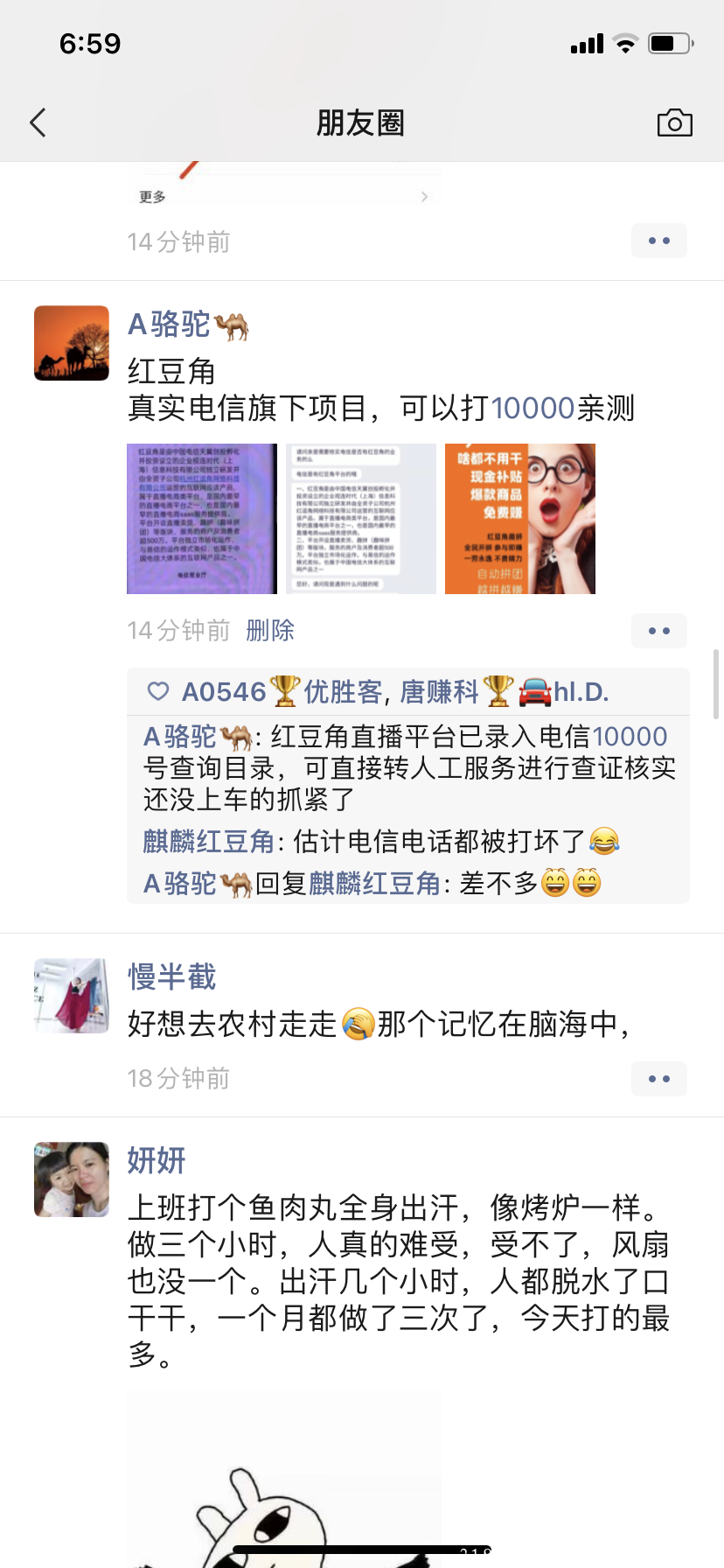Image resolution: width=724 pixels, height=1568 pixels.
Task: Open comment menu for 14分钟前 top post
Action: pyautogui.click(x=659, y=241)
